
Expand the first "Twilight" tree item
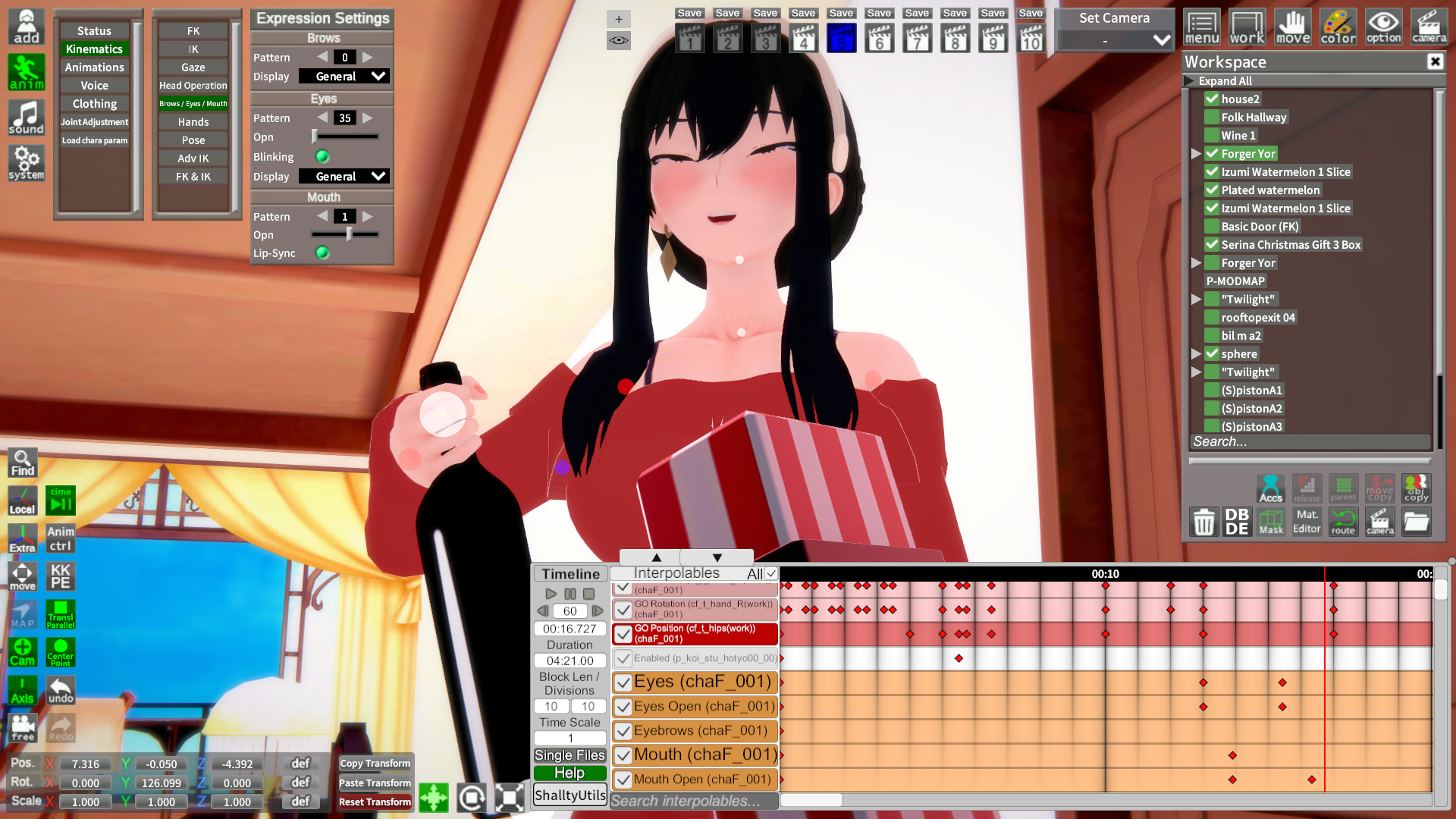tap(1196, 300)
